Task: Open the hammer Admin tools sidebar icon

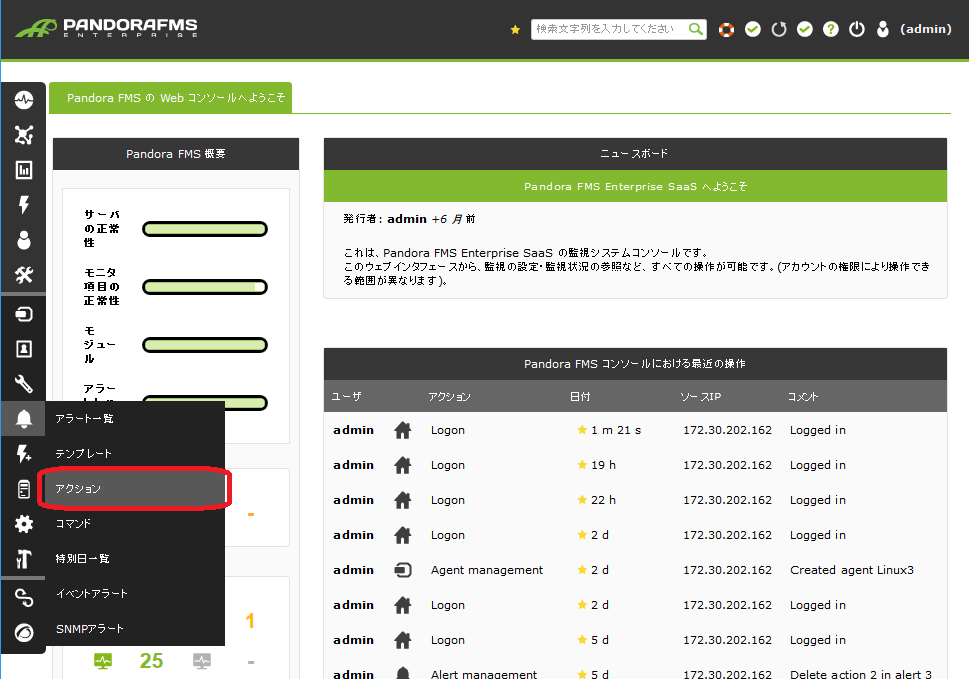Action: [x=23, y=559]
